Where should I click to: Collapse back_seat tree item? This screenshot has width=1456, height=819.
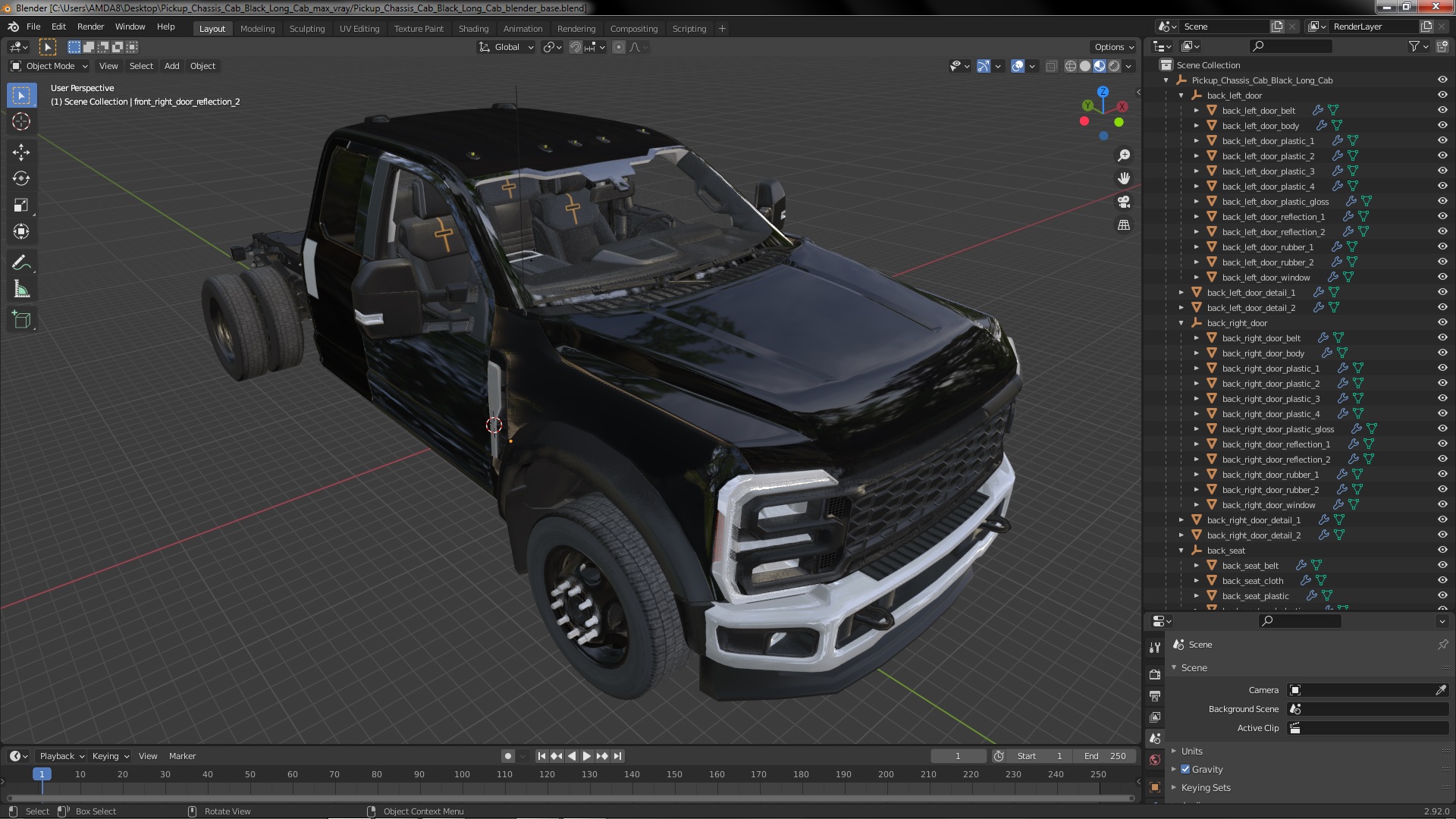coord(1181,551)
